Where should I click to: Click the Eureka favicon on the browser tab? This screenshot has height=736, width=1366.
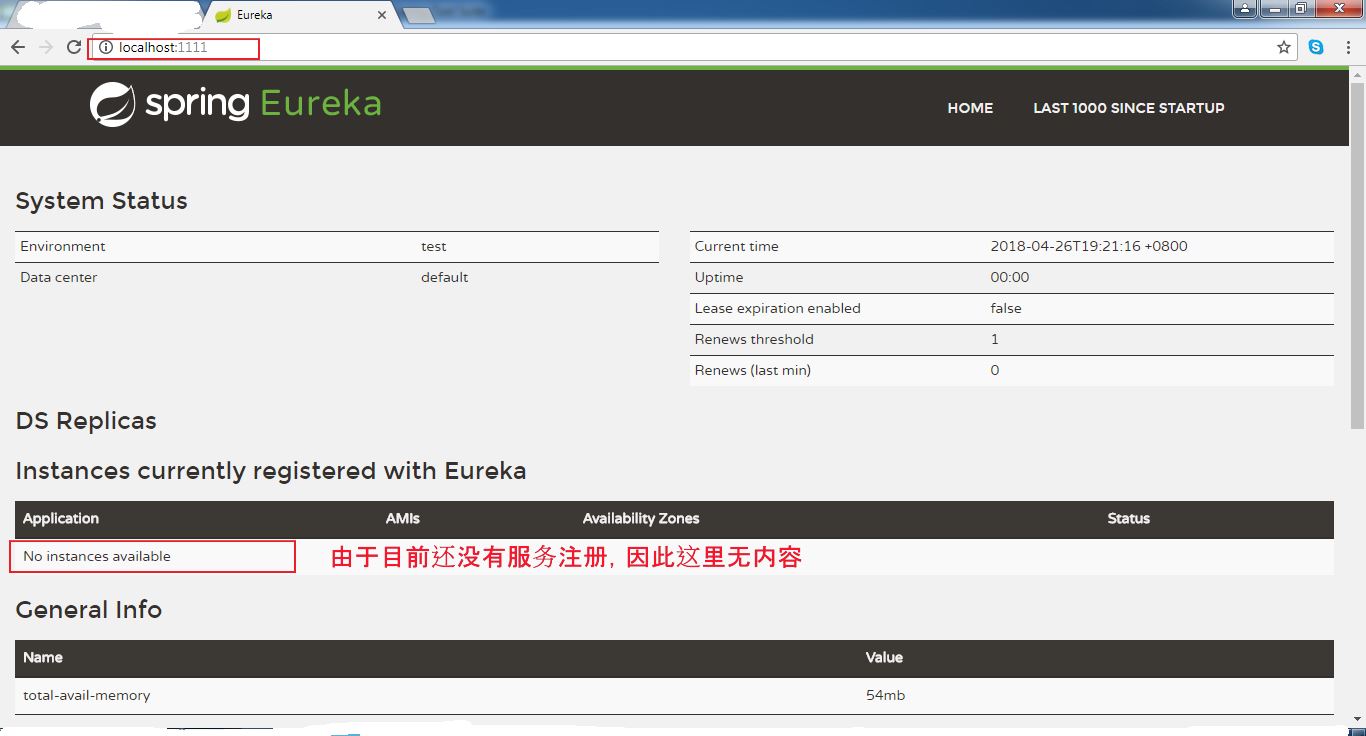coord(221,14)
